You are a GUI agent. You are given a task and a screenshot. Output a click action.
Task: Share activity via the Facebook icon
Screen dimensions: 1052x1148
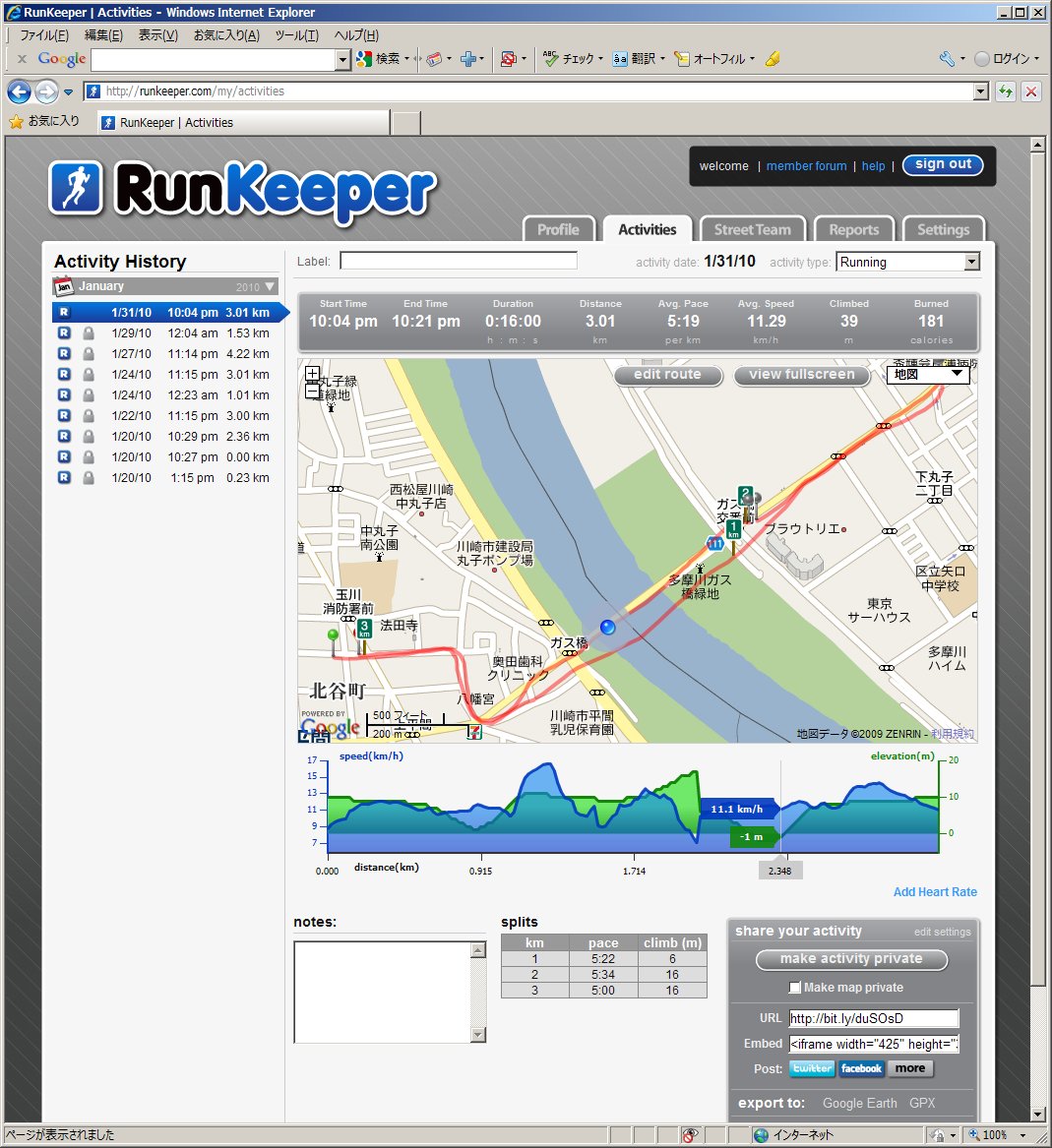pos(861,1068)
